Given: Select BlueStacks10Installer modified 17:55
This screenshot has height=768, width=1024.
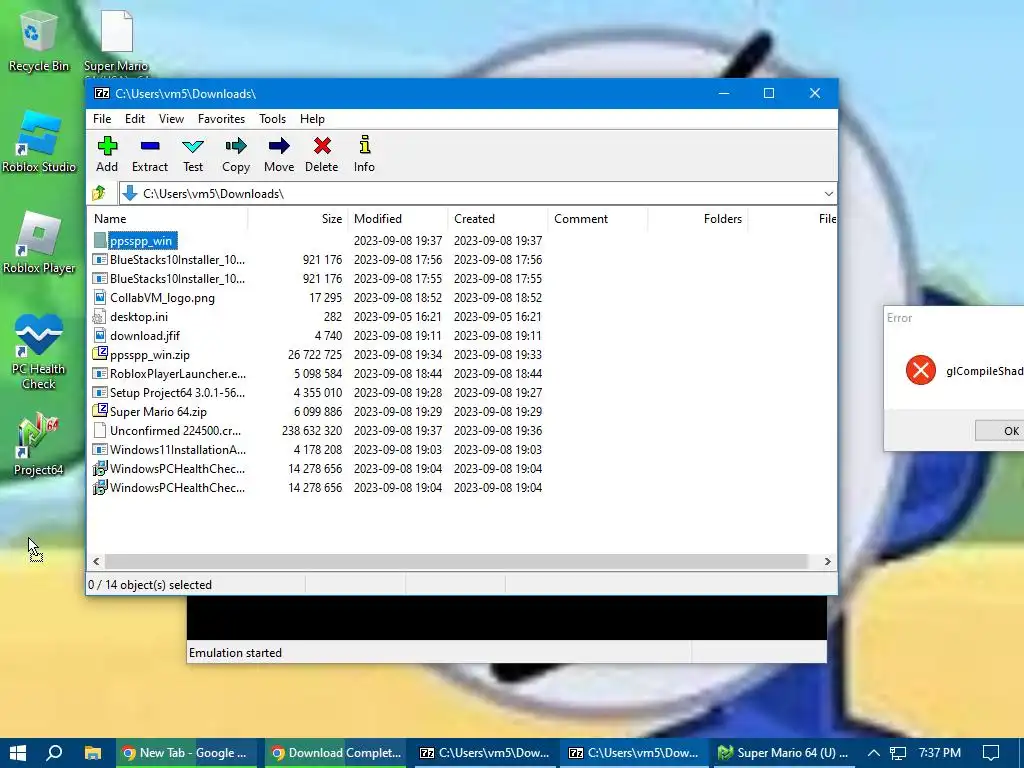Looking at the screenshot, I should tap(317, 278).
